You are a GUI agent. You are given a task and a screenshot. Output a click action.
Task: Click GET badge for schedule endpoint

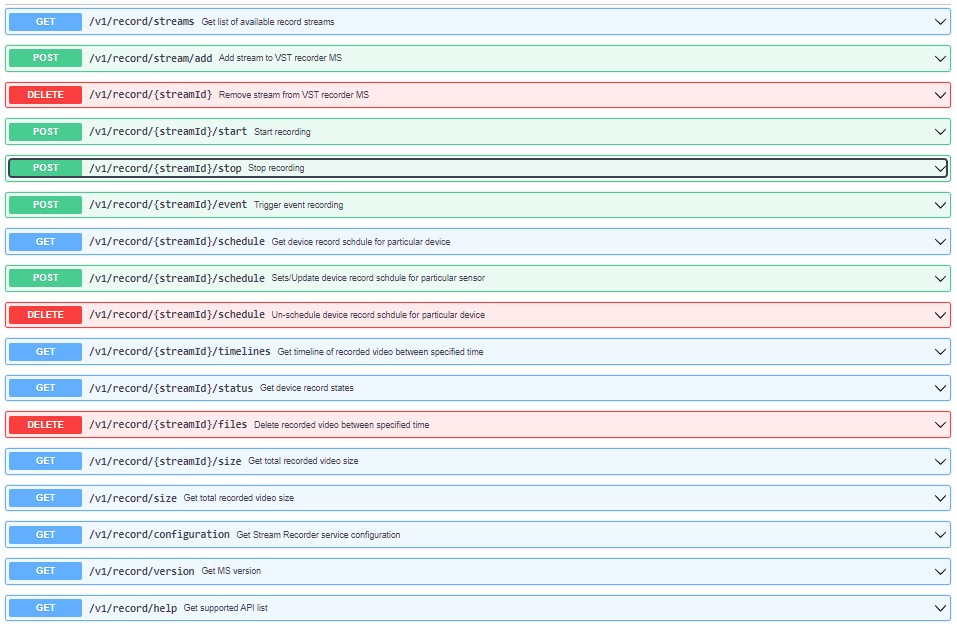[x=46, y=242]
